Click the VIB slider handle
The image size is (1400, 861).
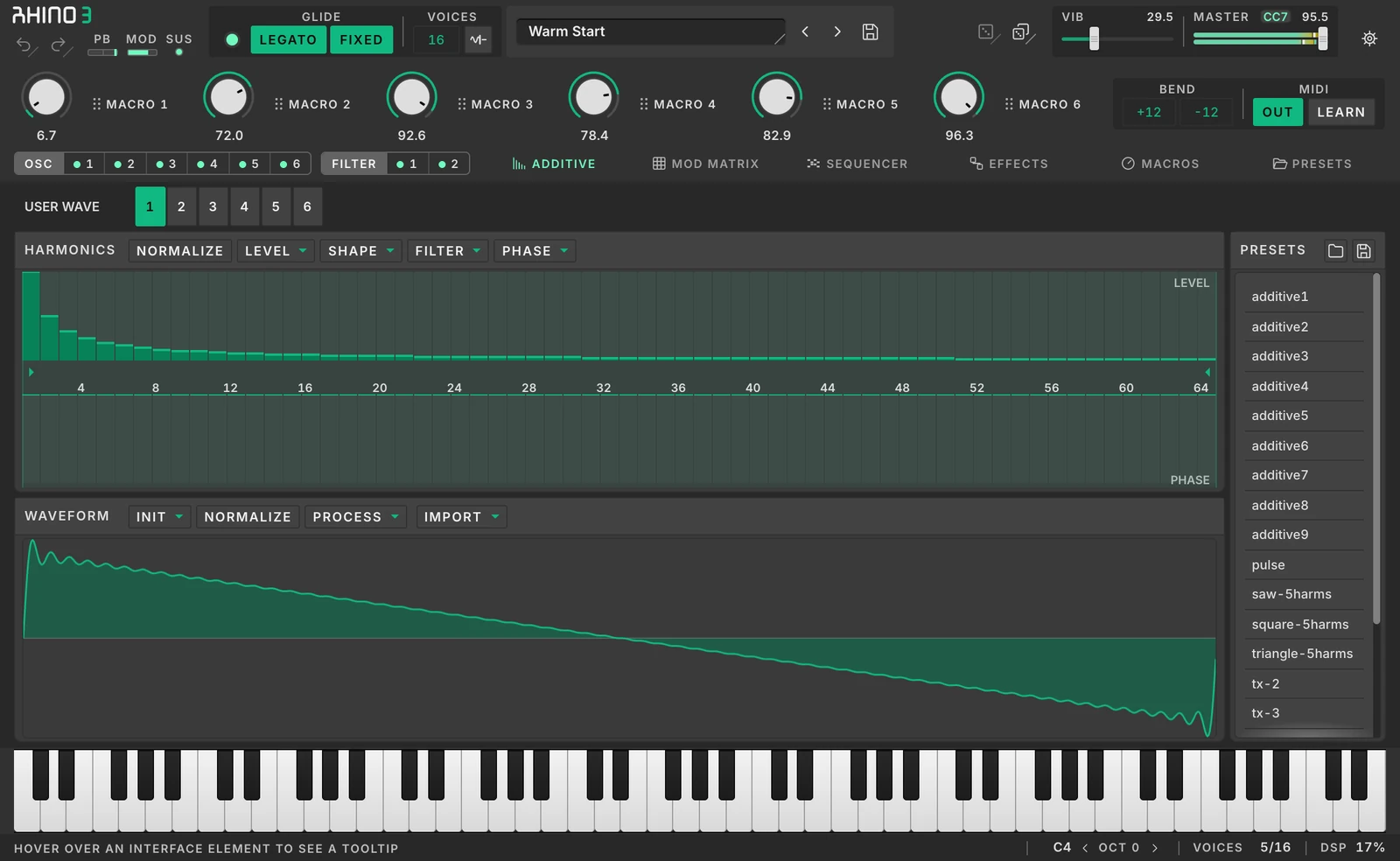pyautogui.click(x=1094, y=38)
